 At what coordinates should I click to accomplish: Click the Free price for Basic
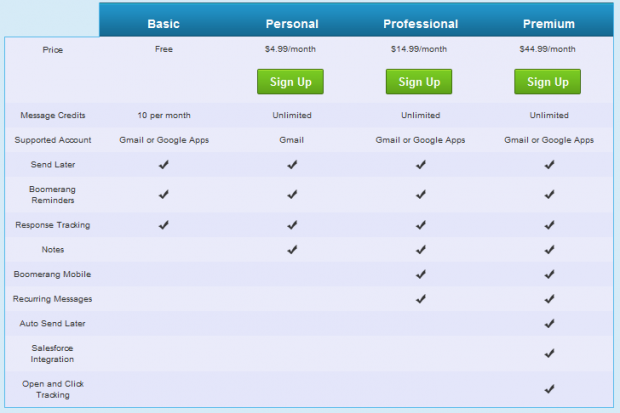tap(164, 49)
